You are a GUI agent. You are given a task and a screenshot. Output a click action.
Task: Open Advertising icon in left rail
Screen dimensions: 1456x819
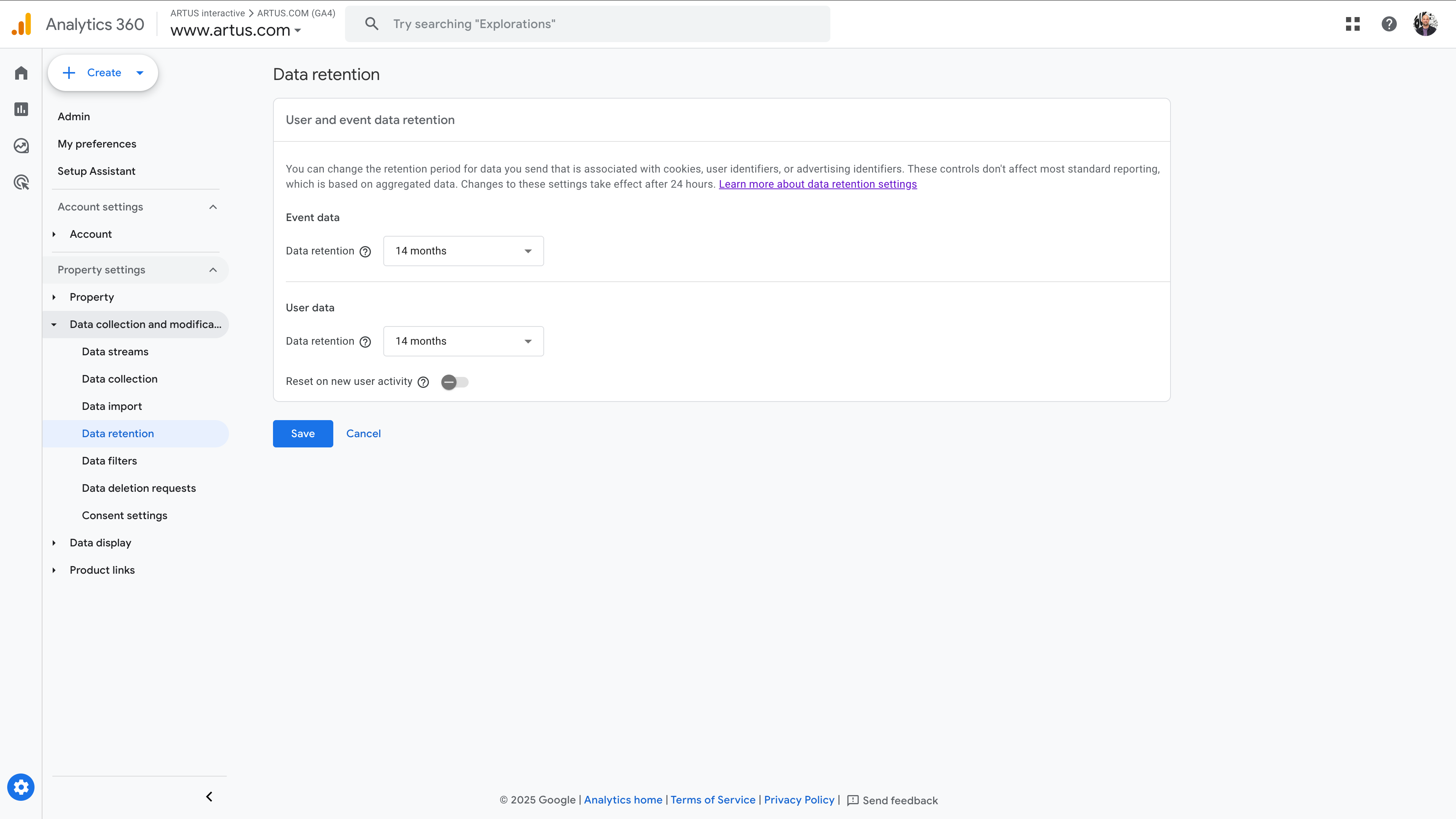pyautogui.click(x=21, y=182)
